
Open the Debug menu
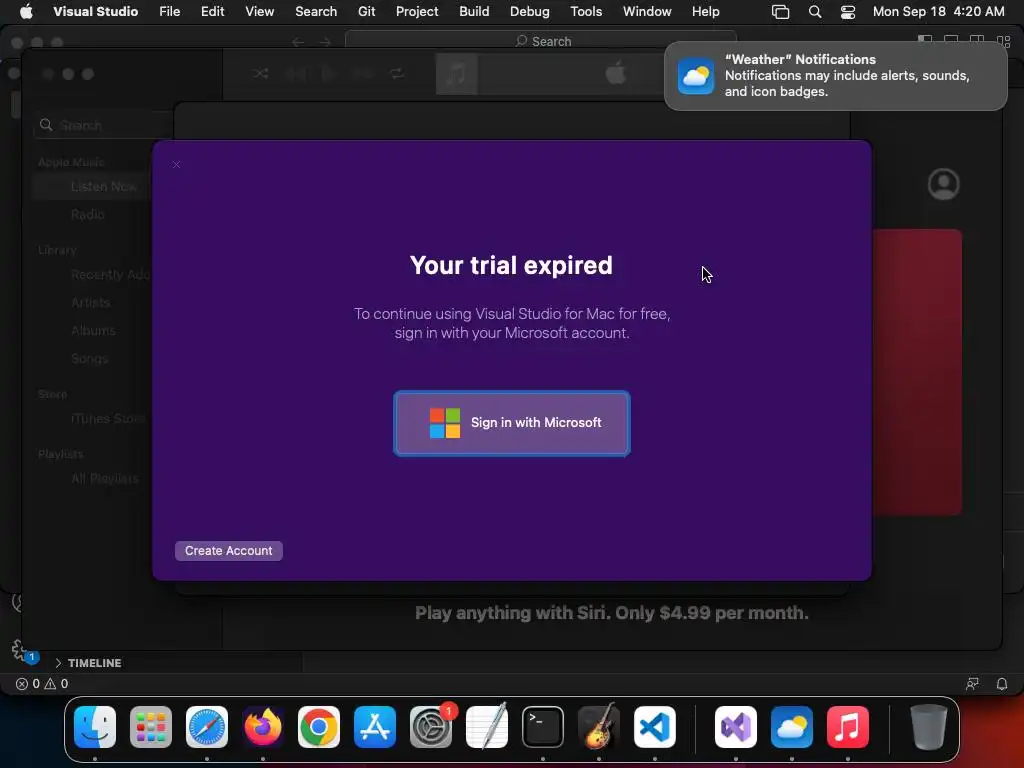pyautogui.click(x=530, y=11)
